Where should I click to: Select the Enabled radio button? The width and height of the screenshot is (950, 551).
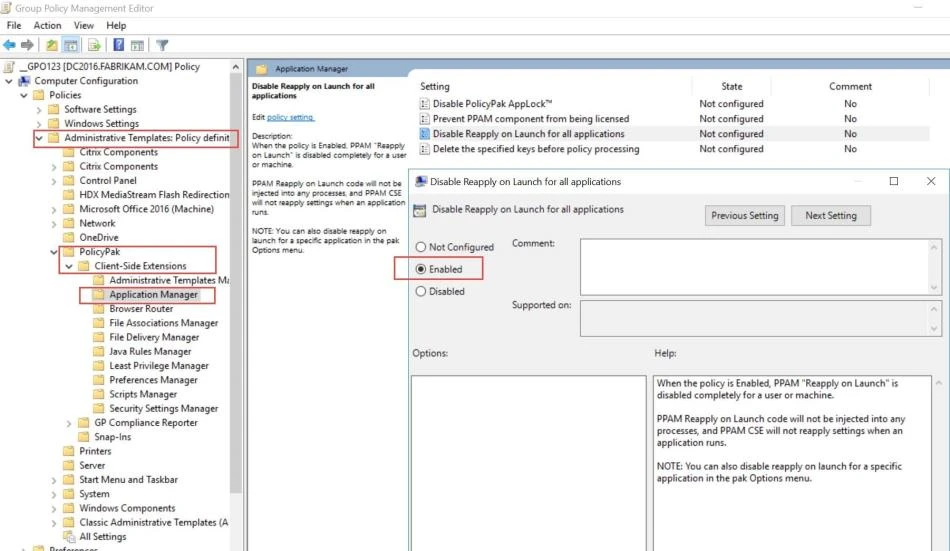tap(421, 269)
